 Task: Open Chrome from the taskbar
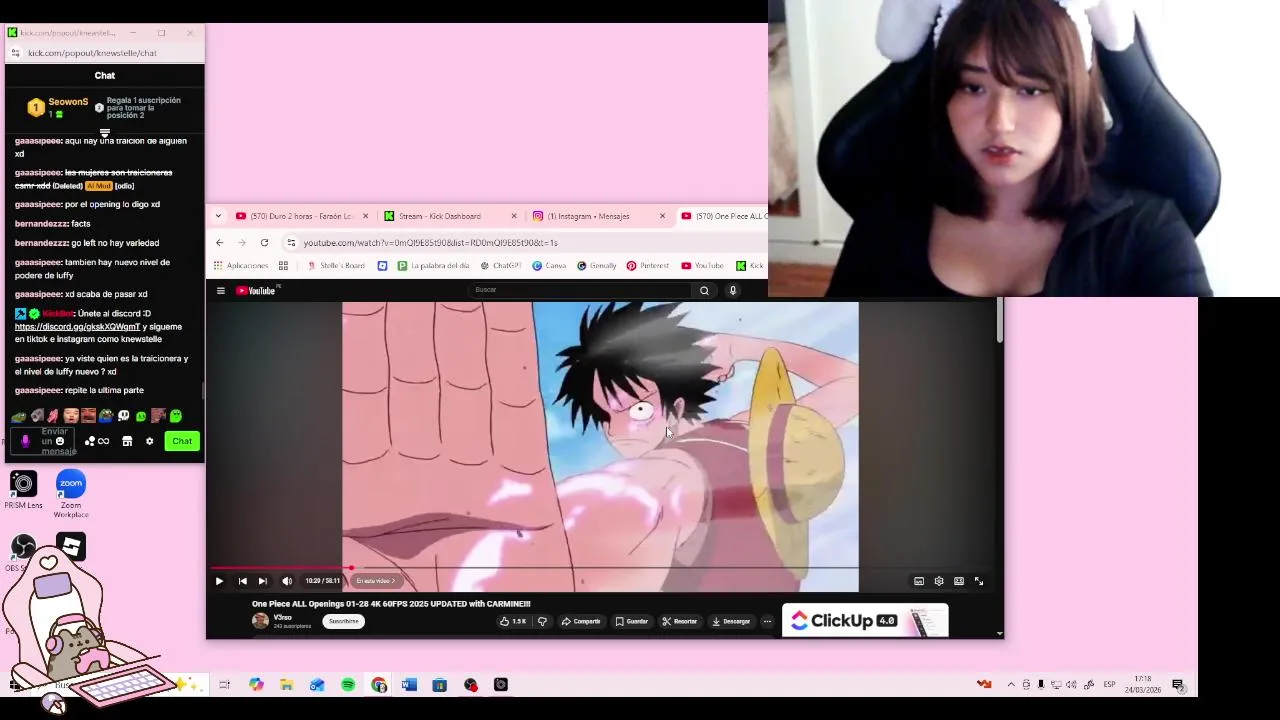tap(379, 685)
